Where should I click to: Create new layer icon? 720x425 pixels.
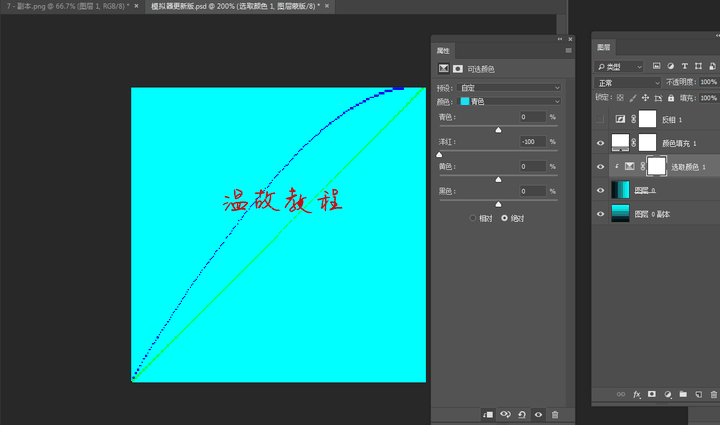pyautogui.click(x=698, y=394)
